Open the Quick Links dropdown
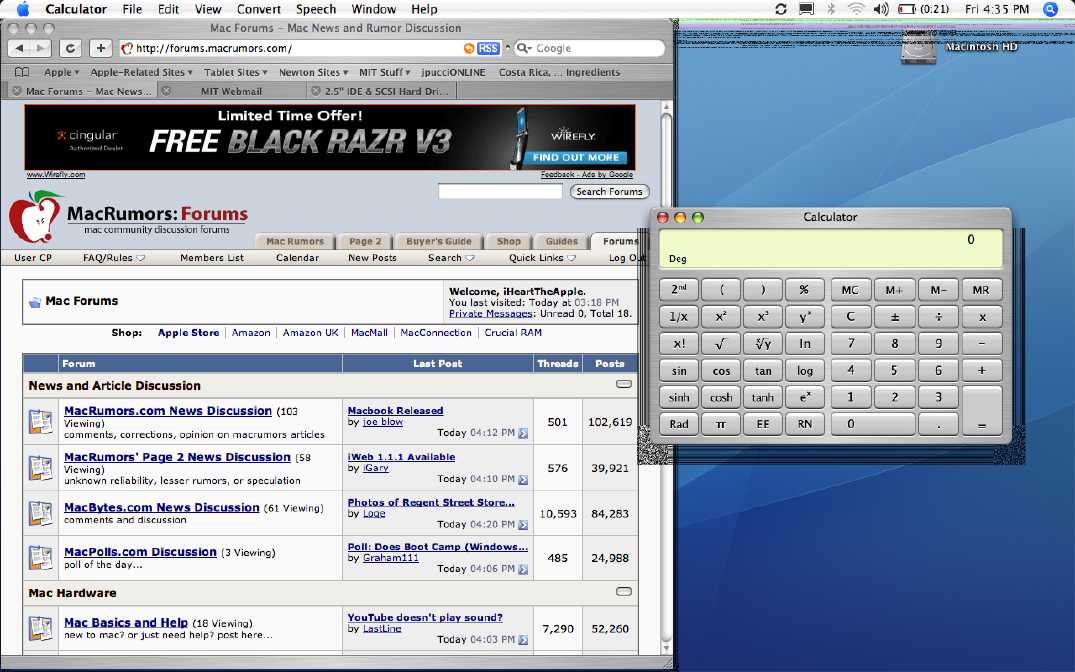Screen dimensions: 1075x672 click(x=542, y=258)
